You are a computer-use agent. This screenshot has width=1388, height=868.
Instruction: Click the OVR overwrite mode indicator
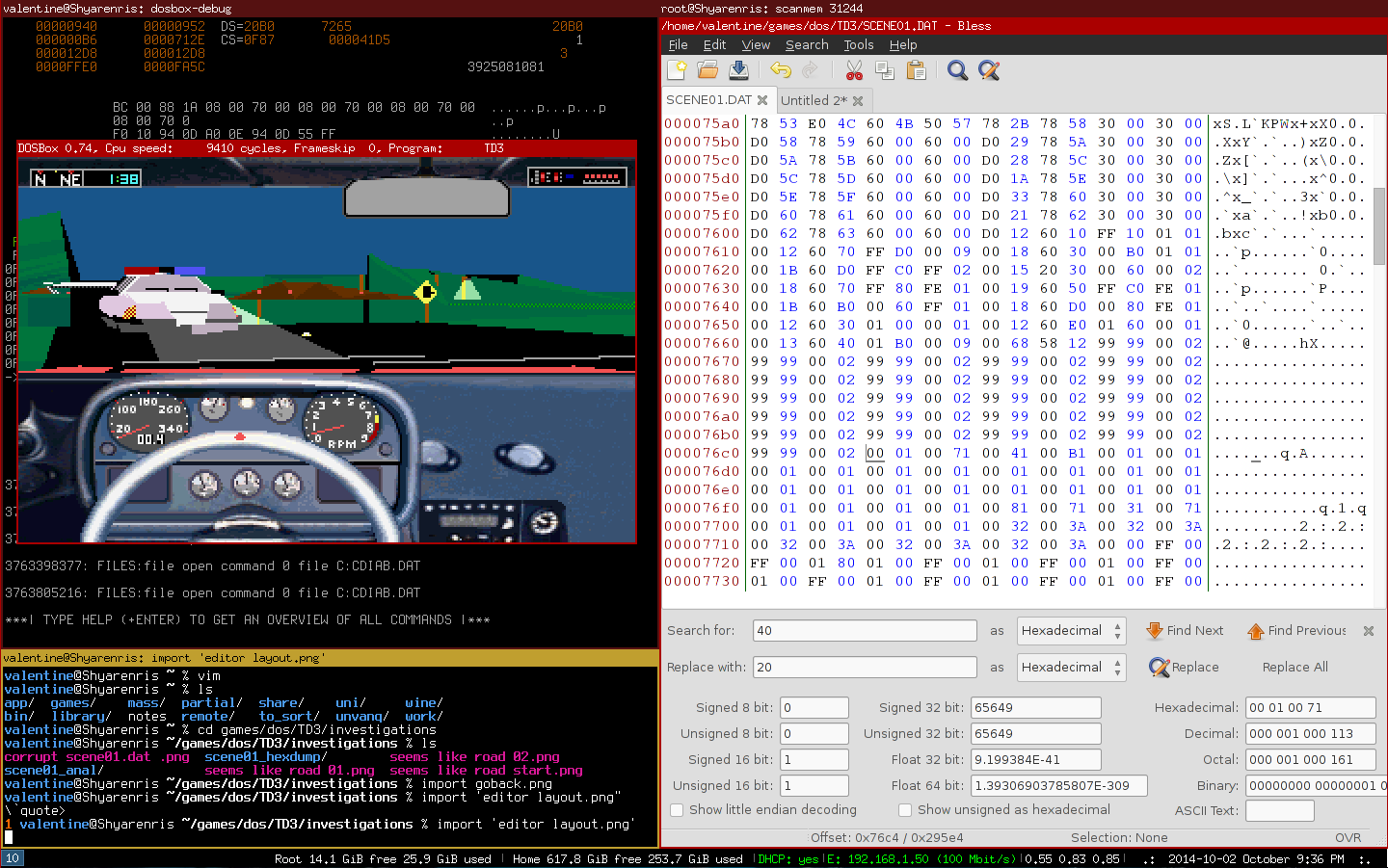click(x=1348, y=838)
